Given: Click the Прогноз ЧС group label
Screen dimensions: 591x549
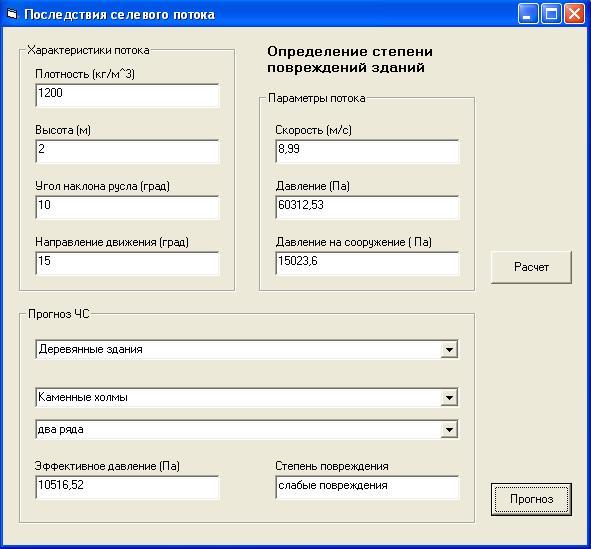Looking at the screenshot, I should coord(59,314).
